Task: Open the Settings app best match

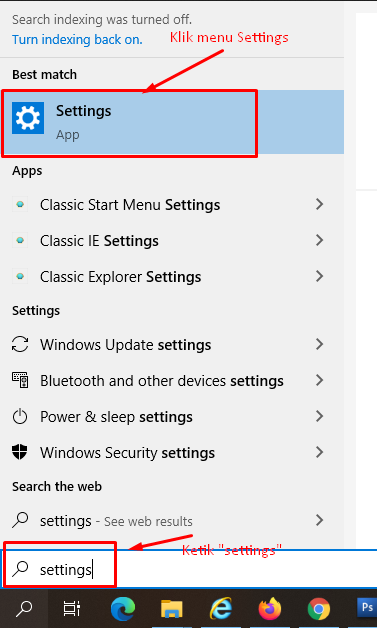Action: click(x=172, y=122)
